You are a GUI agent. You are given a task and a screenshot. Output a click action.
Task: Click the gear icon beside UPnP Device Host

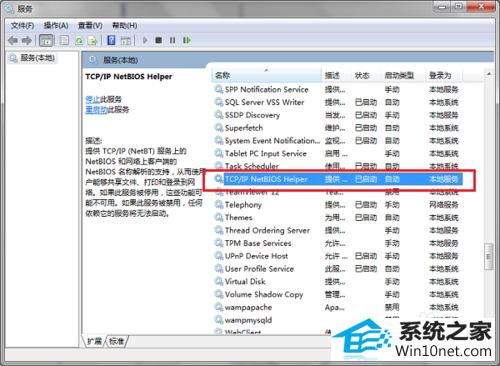pyautogui.click(x=219, y=256)
